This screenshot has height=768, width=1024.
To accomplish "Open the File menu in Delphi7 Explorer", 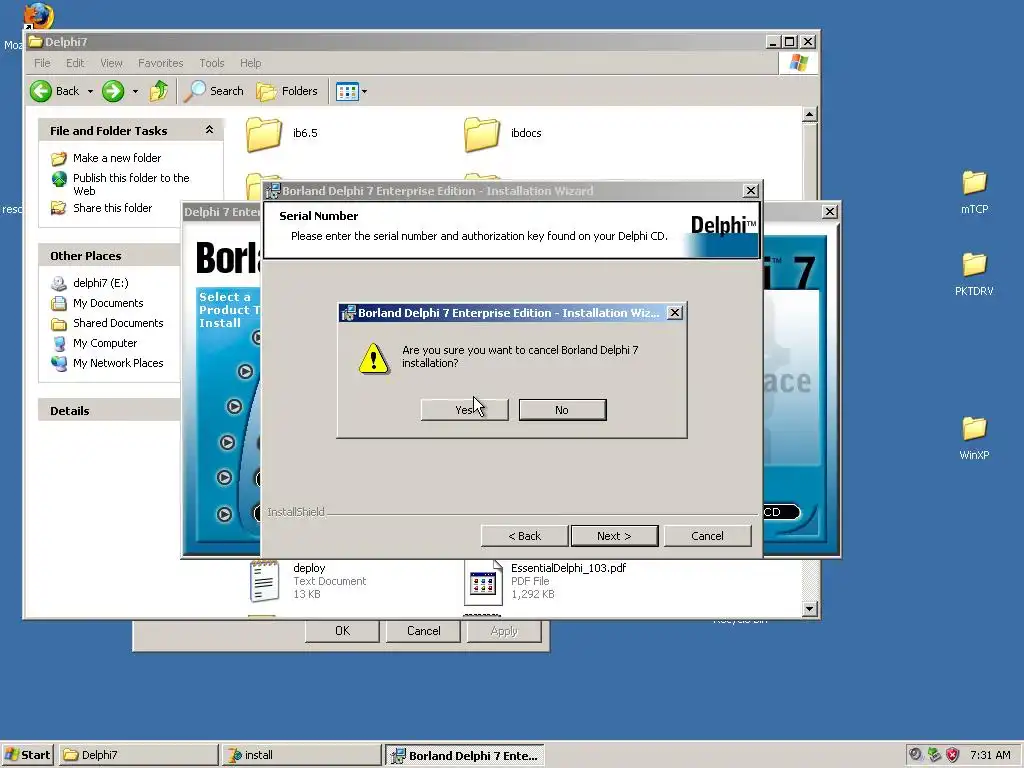I will point(42,63).
